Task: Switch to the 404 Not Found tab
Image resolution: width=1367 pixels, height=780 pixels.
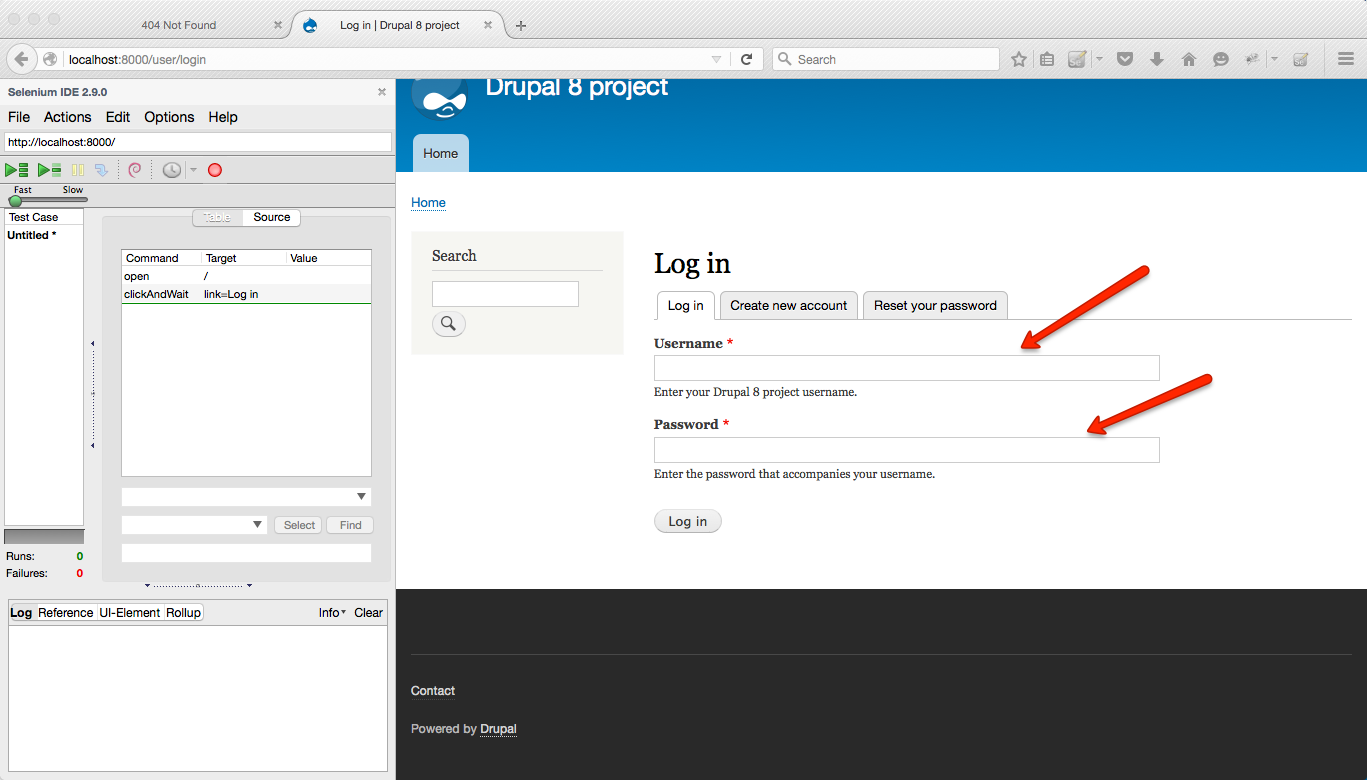Action: pyautogui.click(x=179, y=25)
